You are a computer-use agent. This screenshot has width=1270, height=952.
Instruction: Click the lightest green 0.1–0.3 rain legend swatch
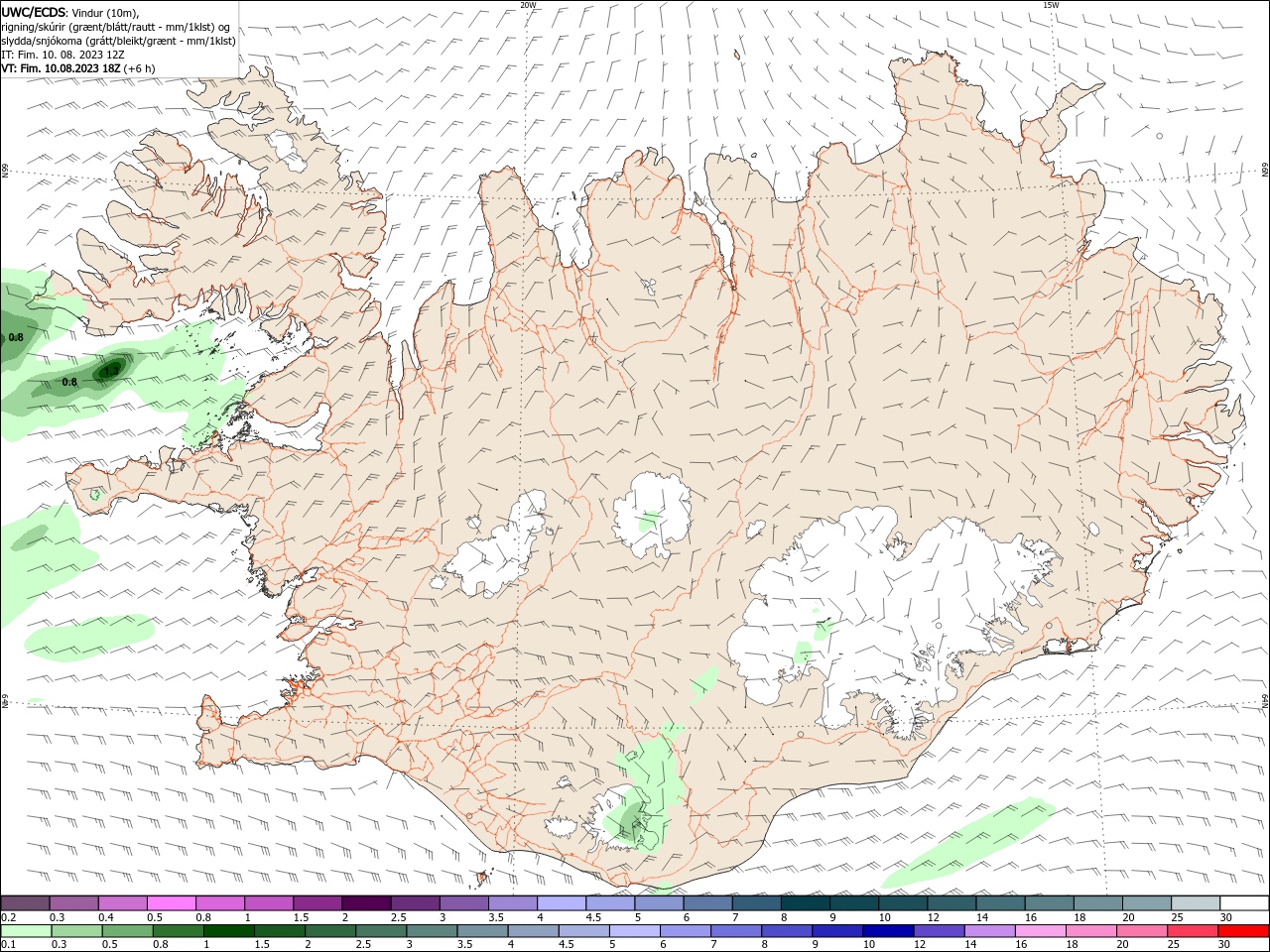tap(26, 931)
